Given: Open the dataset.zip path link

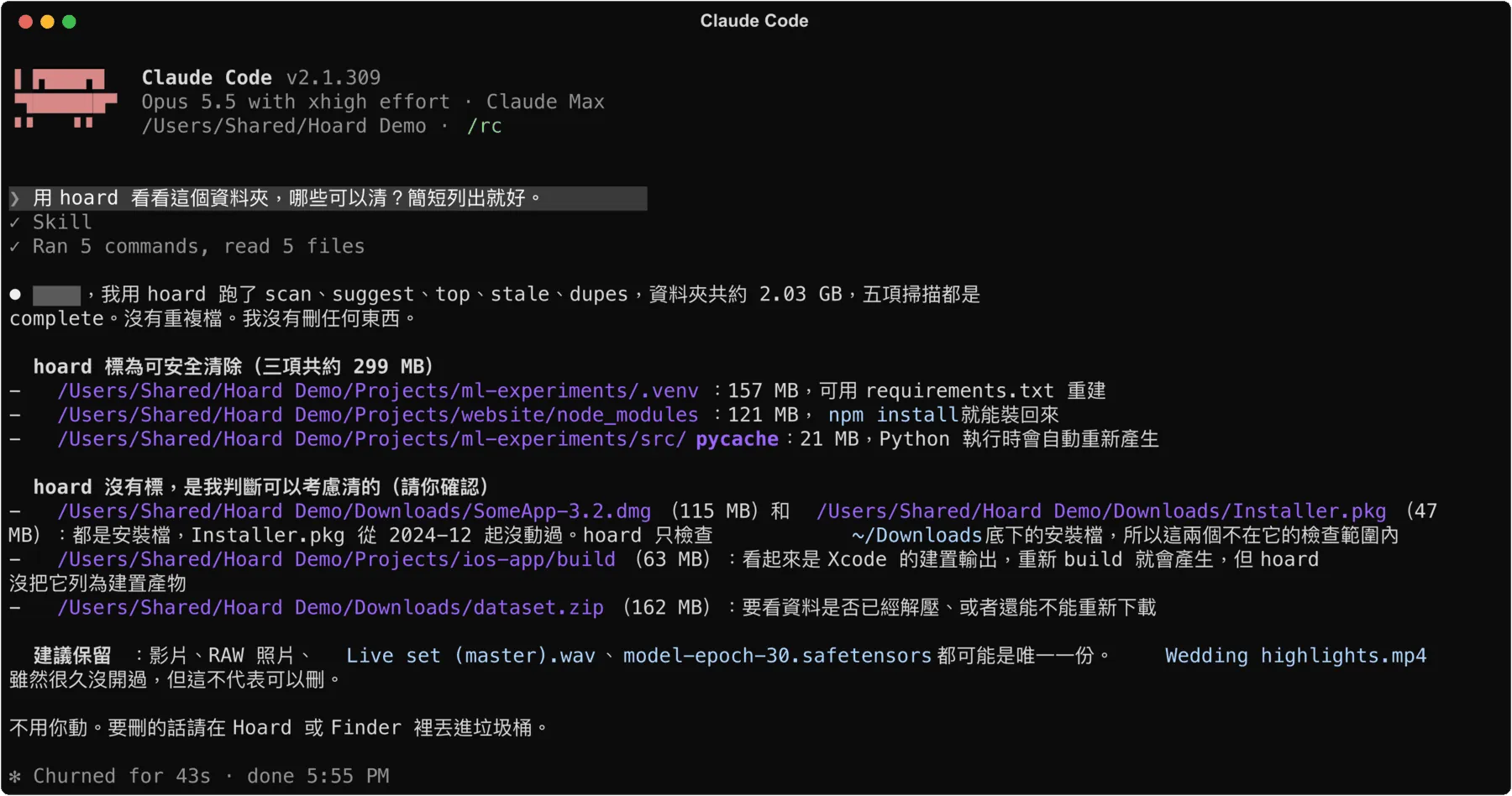Looking at the screenshot, I should [x=330, y=608].
